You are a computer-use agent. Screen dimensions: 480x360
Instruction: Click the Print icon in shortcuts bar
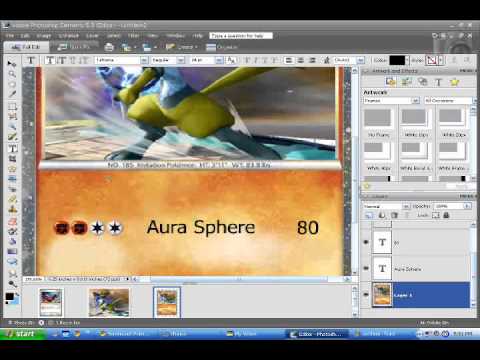coord(109,47)
